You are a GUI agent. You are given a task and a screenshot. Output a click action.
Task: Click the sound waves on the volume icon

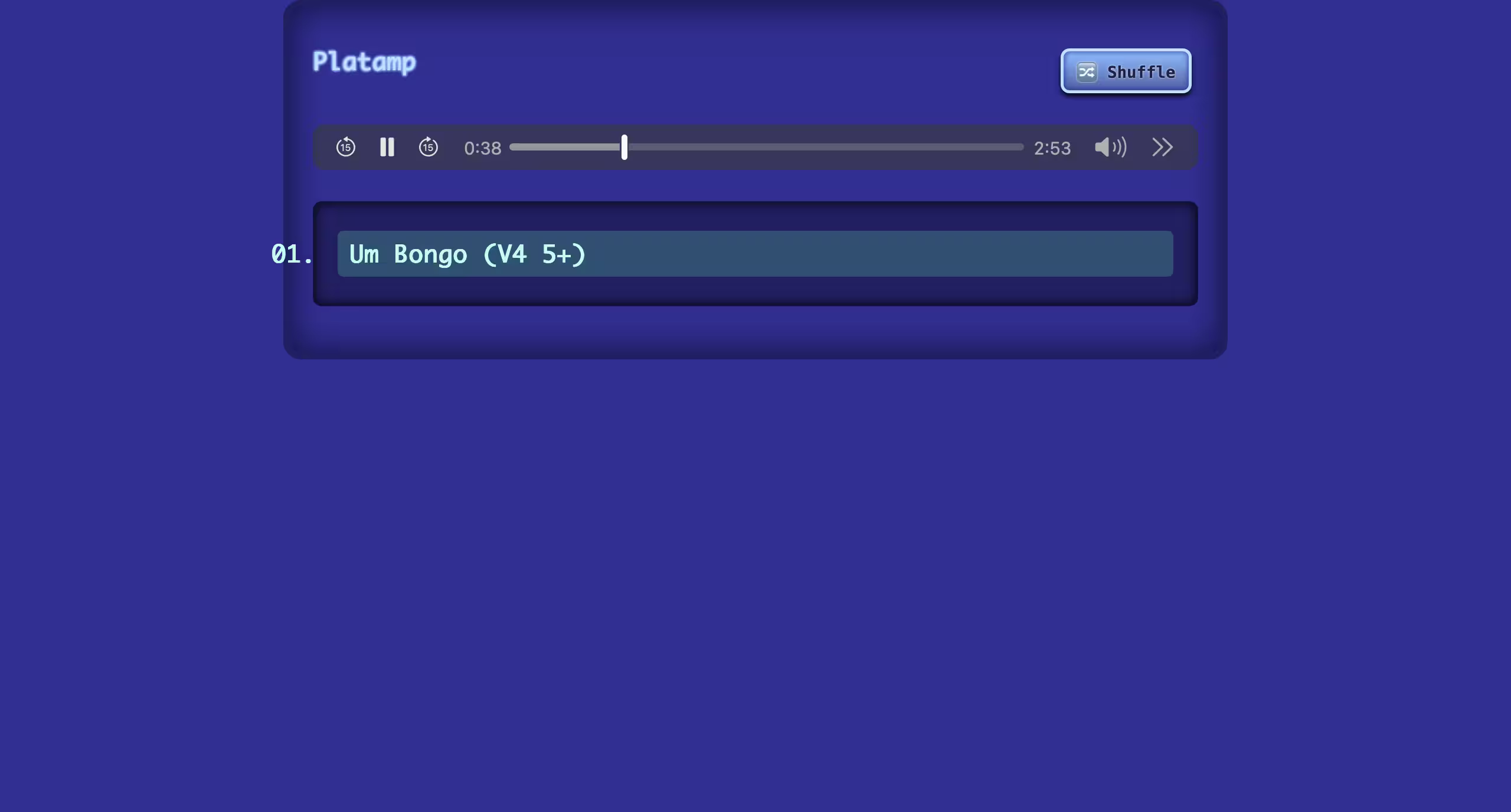[x=1120, y=147]
